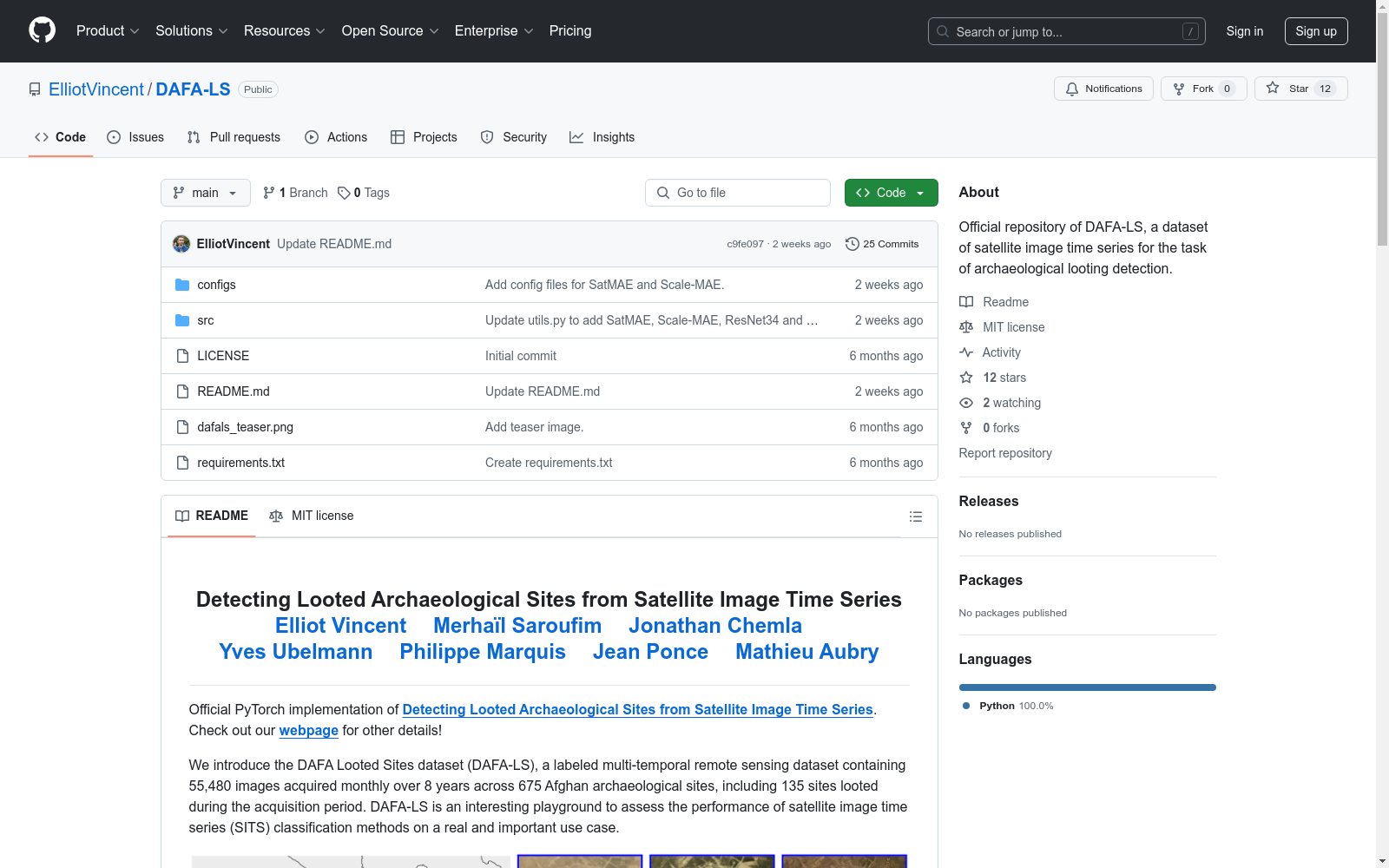Click the Activity pulse icon
The image size is (1389, 868).
966,352
